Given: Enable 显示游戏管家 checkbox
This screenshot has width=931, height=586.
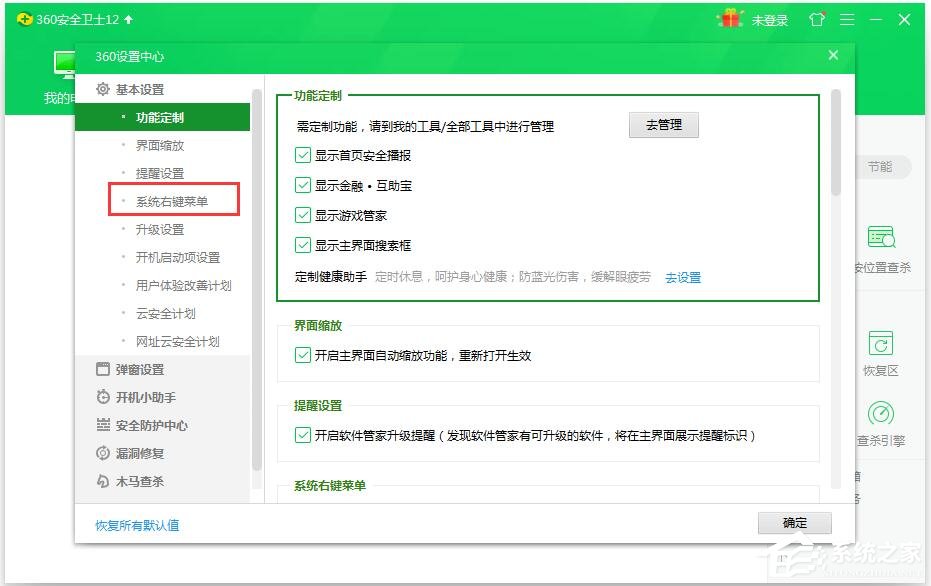Looking at the screenshot, I should pos(302,214).
